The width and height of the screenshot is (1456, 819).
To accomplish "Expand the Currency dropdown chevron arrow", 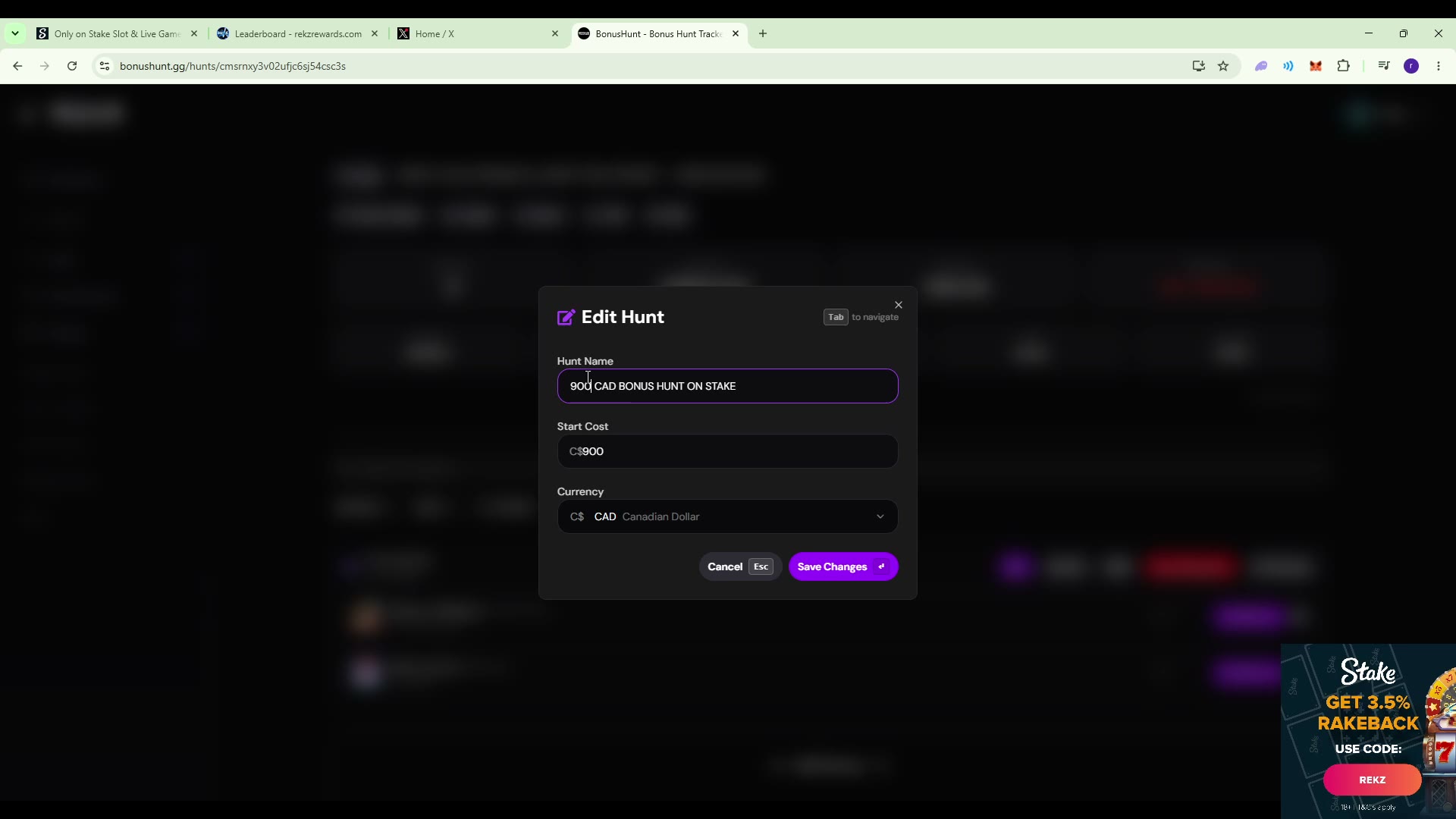I will click(880, 516).
